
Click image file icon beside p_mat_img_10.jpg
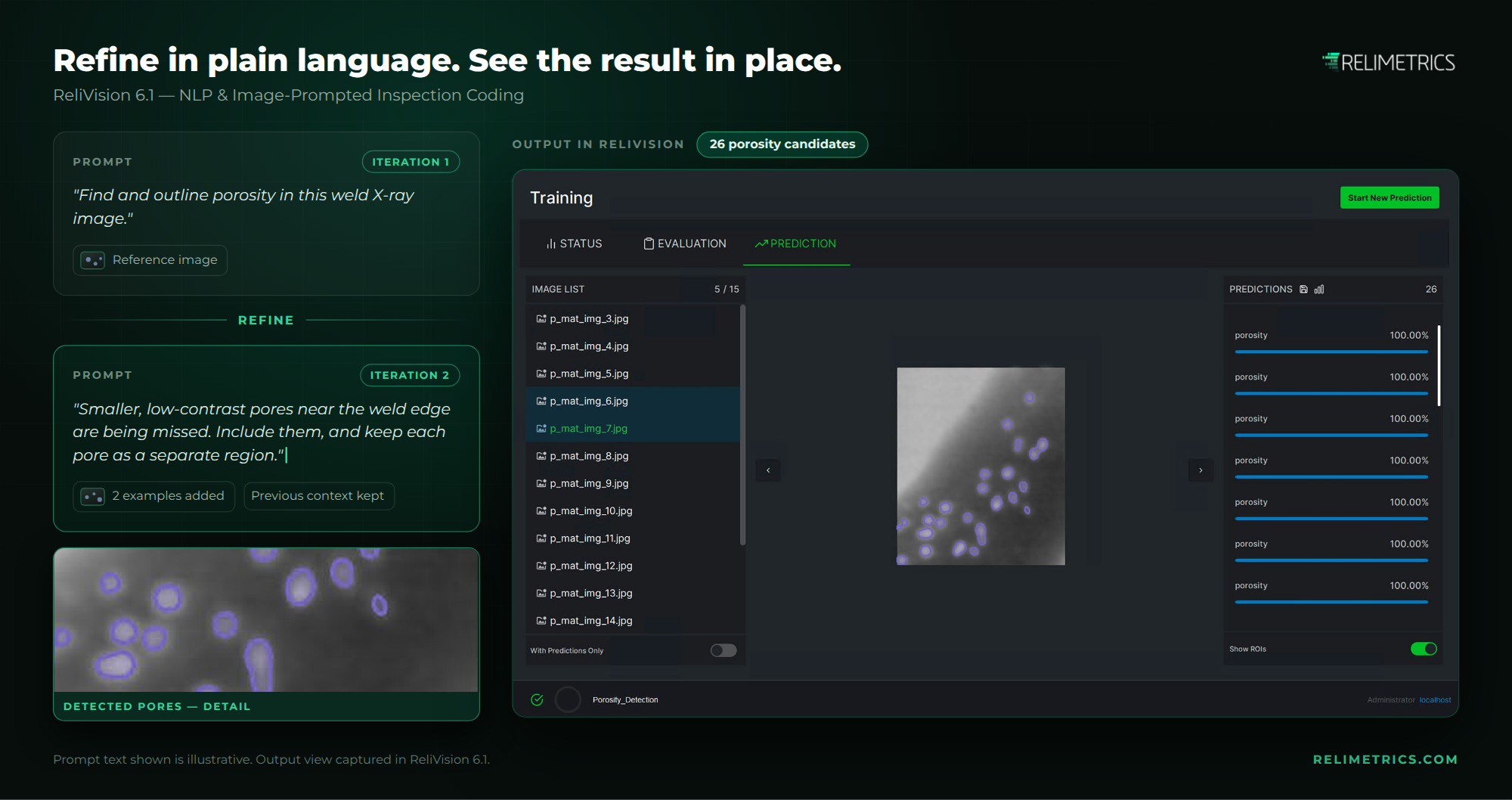pos(541,511)
